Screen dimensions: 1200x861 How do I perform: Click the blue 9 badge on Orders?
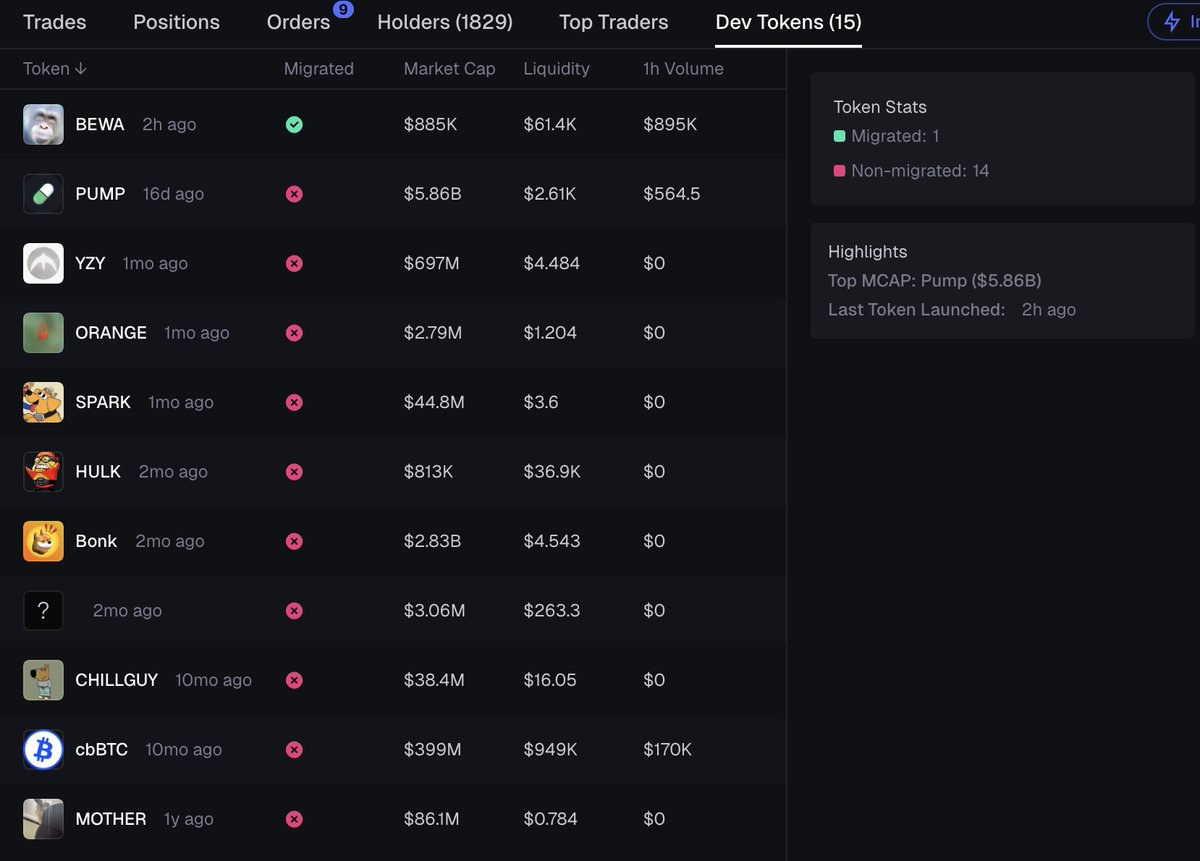pos(343,9)
